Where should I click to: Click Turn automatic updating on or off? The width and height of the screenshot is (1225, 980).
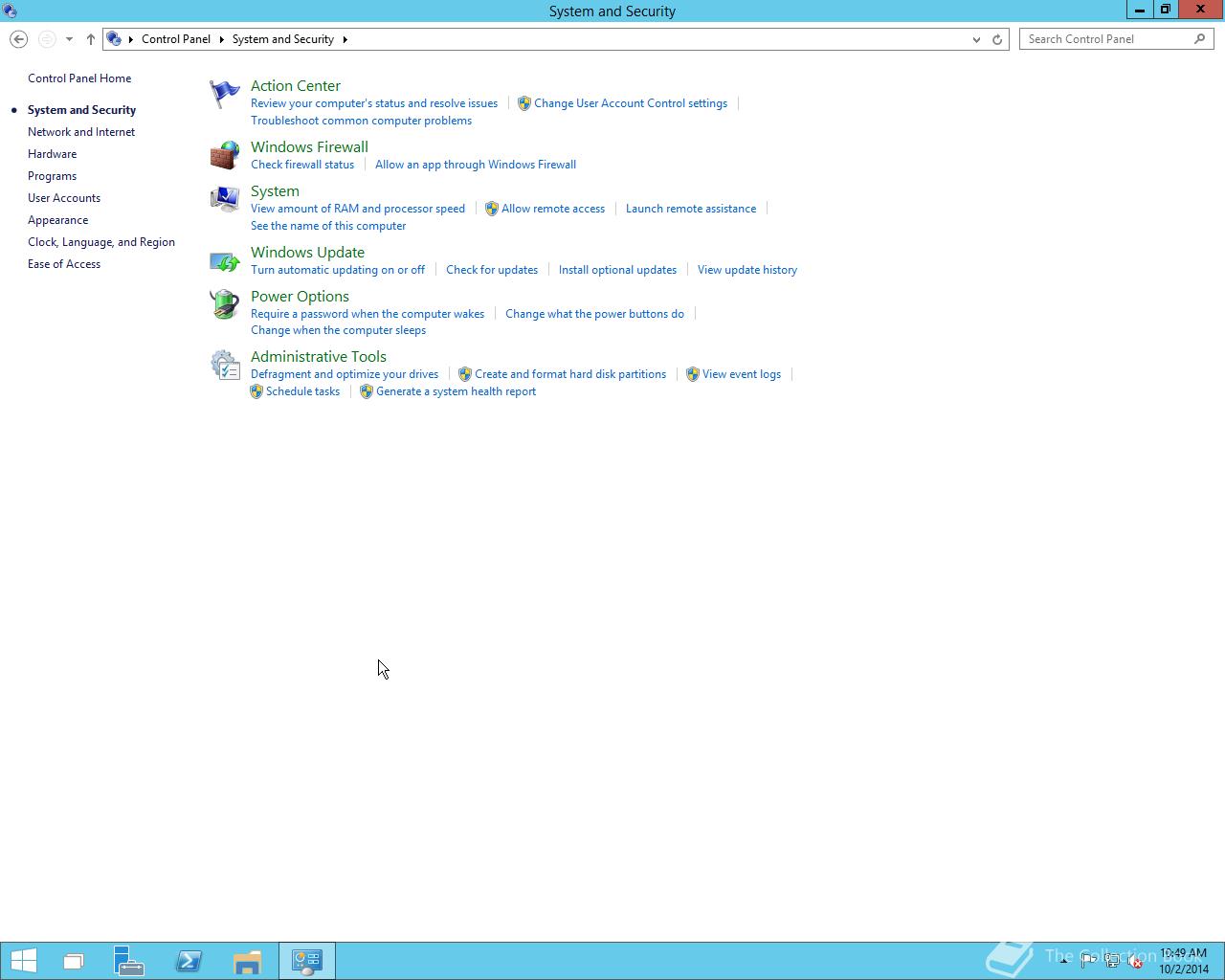coord(338,270)
